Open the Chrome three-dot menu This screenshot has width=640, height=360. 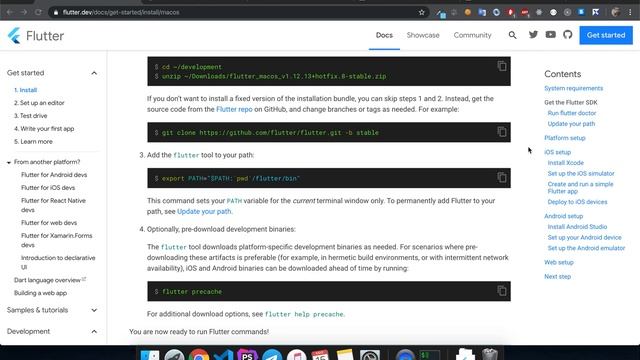point(631,12)
